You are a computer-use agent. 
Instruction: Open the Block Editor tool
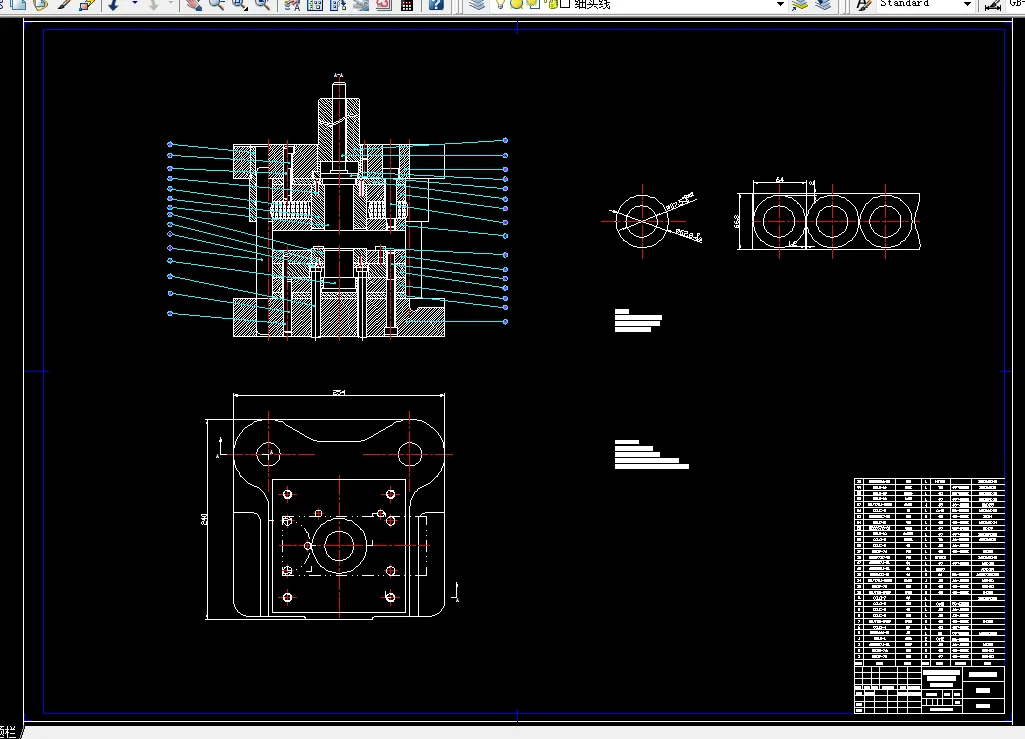(x=86, y=5)
